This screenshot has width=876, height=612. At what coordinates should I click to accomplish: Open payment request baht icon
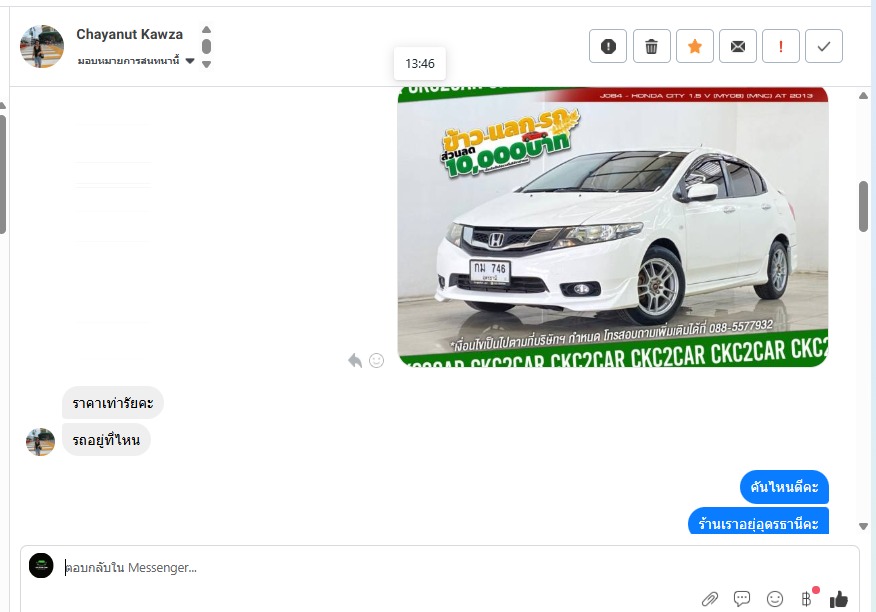click(x=807, y=599)
